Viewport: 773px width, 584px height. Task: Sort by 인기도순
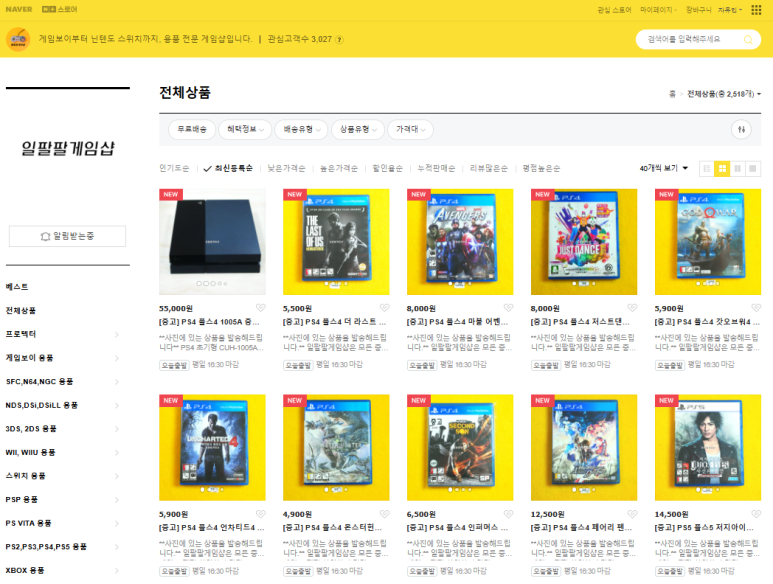coord(174,169)
